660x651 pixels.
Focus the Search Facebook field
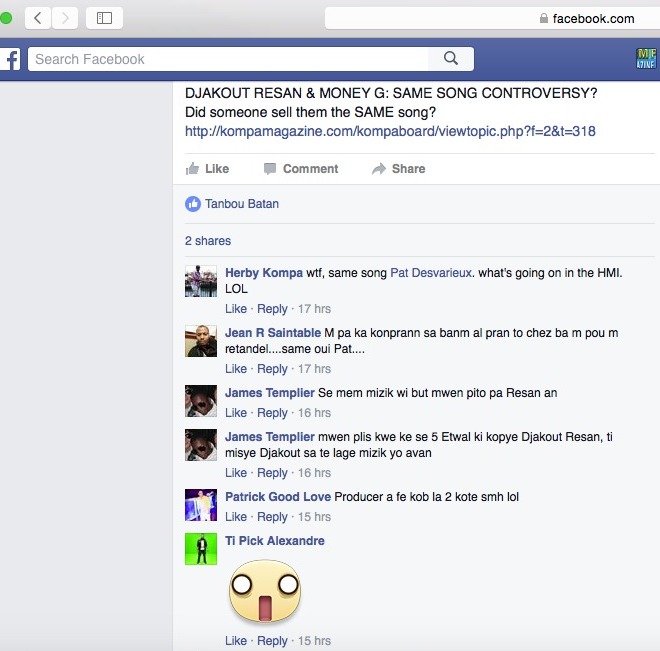click(228, 59)
